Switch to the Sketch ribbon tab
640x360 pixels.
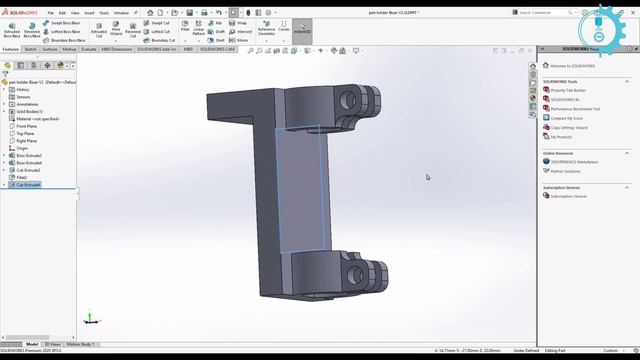(x=30, y=49)
